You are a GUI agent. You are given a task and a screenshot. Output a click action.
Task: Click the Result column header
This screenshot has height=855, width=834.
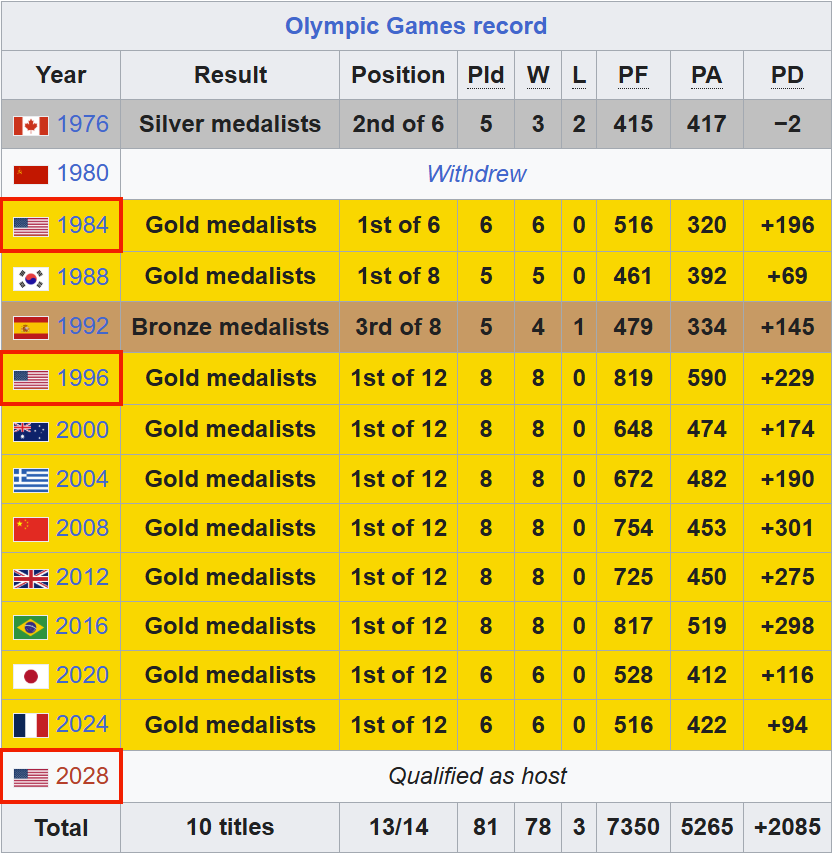point(230,75)
